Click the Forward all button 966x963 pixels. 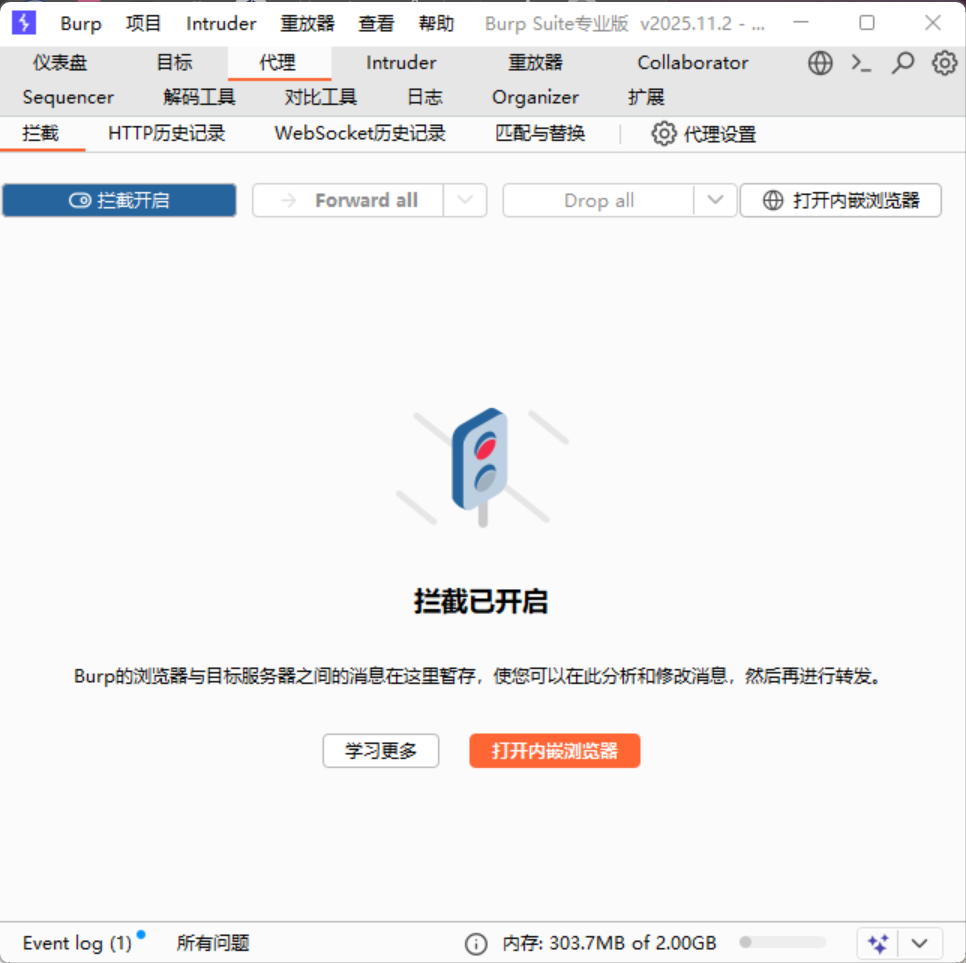tap(347, 200)
